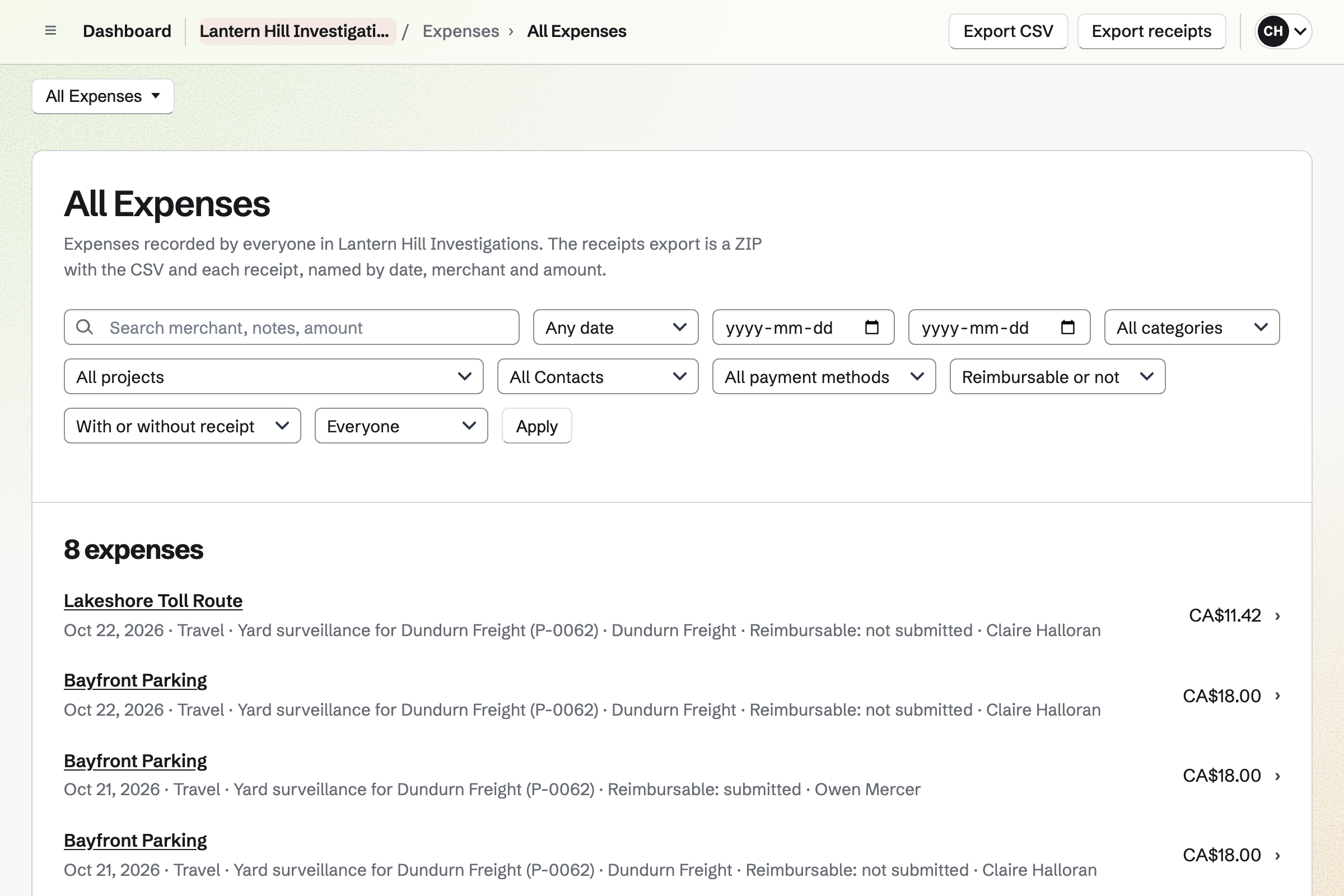
Task: Open the All categories dropdown
Action: click(x=1192, y=328)
